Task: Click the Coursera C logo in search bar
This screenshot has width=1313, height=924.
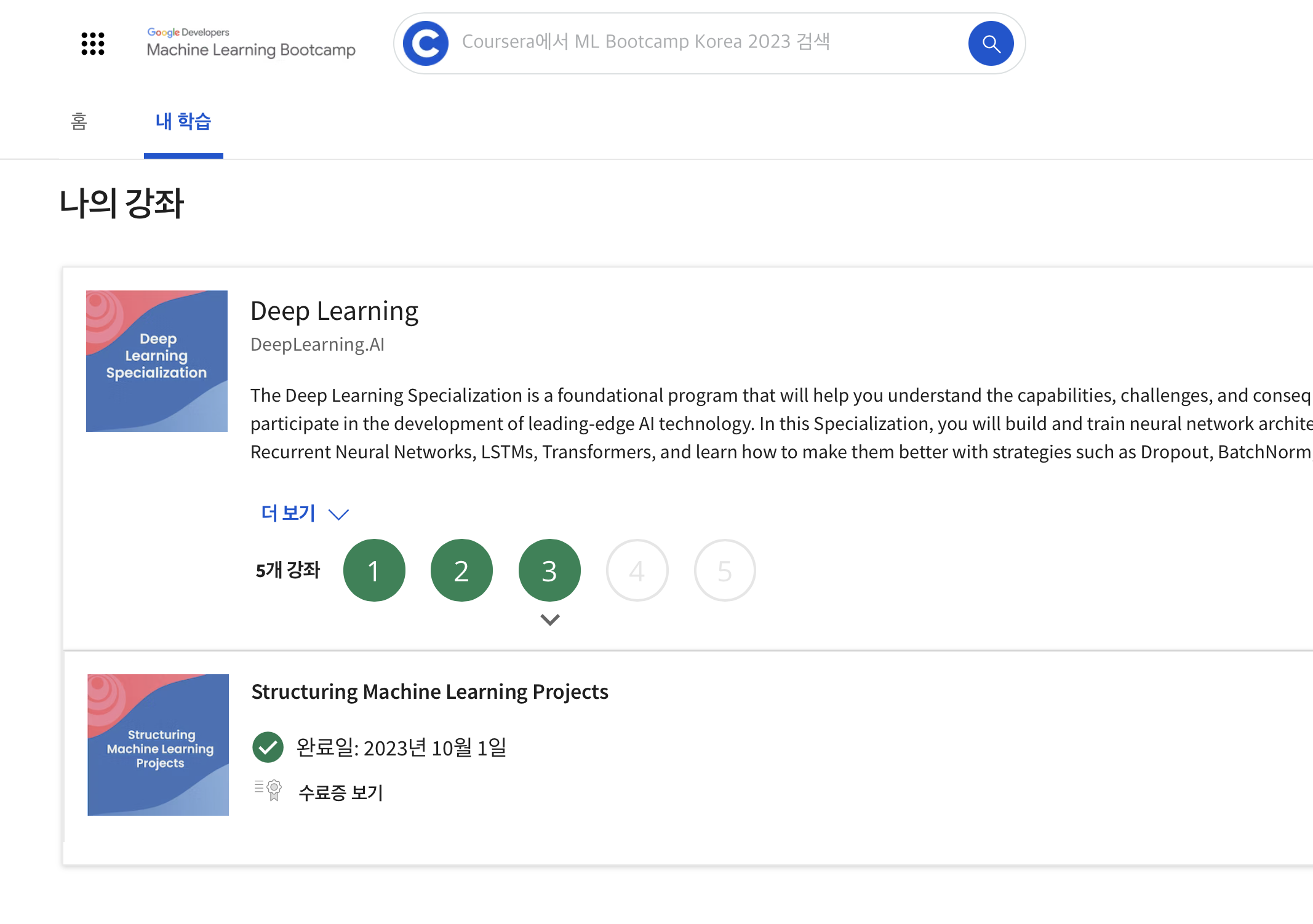Action: 426,44
